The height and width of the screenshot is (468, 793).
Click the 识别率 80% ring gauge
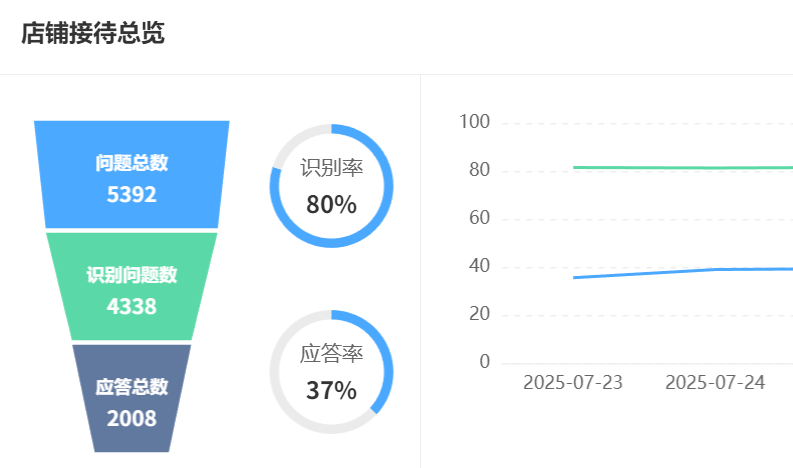(x=331, y=186)
